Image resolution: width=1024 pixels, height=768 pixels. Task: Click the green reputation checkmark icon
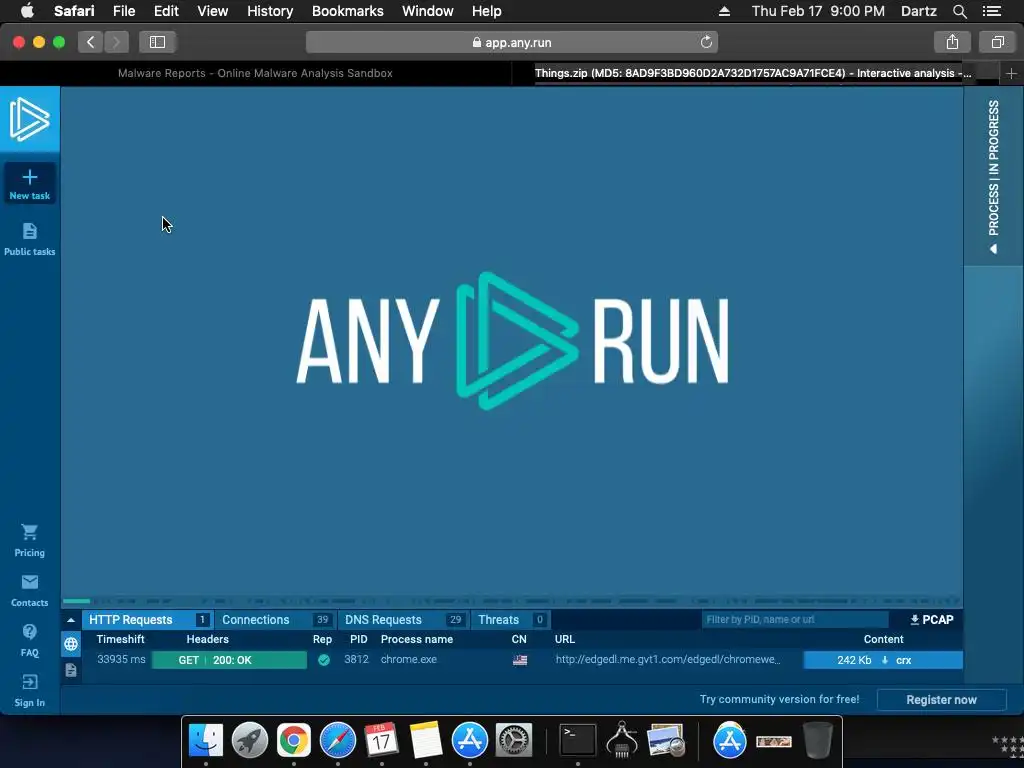[x=323, y=660]
